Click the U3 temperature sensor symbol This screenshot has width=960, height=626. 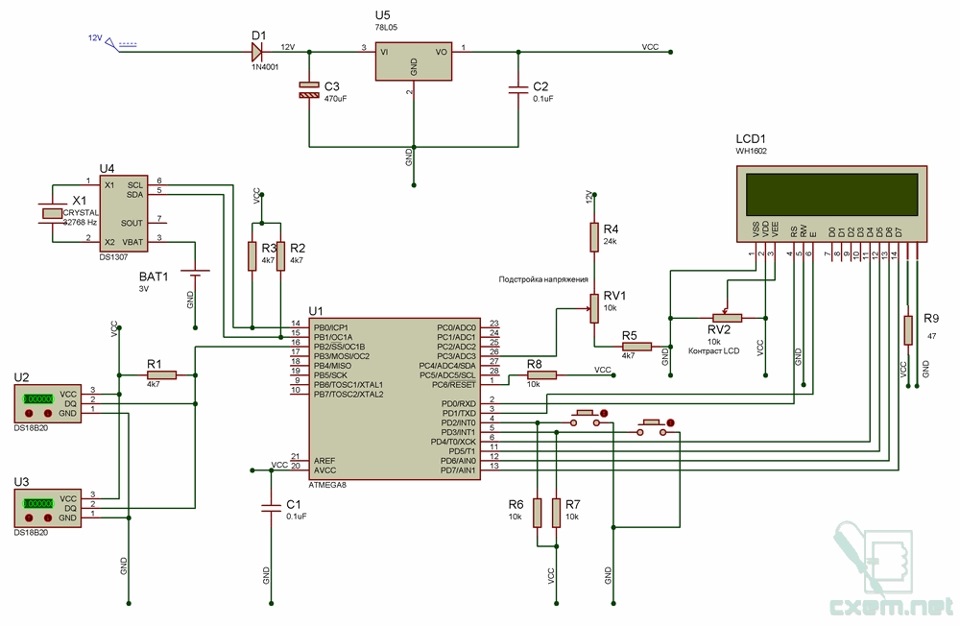(48, 508)
